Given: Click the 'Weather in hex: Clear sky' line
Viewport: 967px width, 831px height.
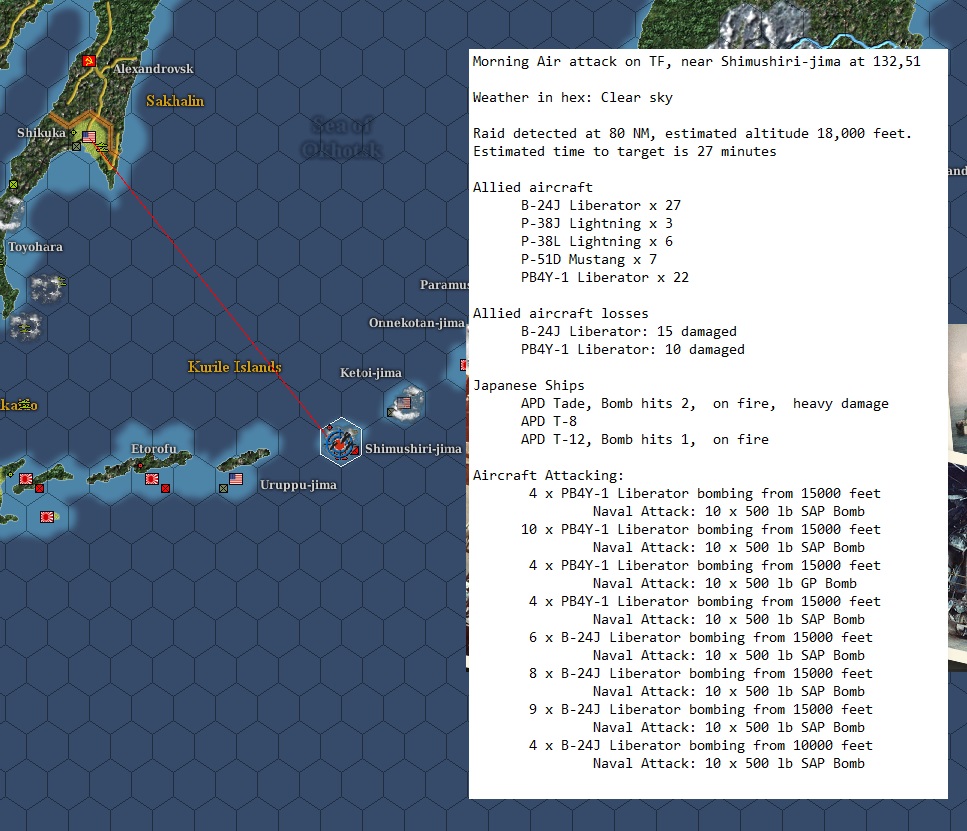Looking at the screenshot, I should click(572, 97).
